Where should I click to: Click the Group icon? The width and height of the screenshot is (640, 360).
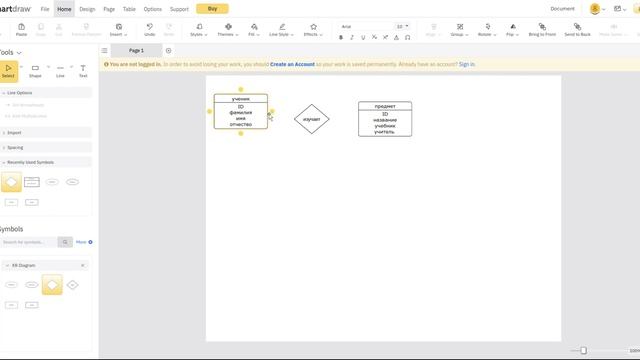[460, 27]
